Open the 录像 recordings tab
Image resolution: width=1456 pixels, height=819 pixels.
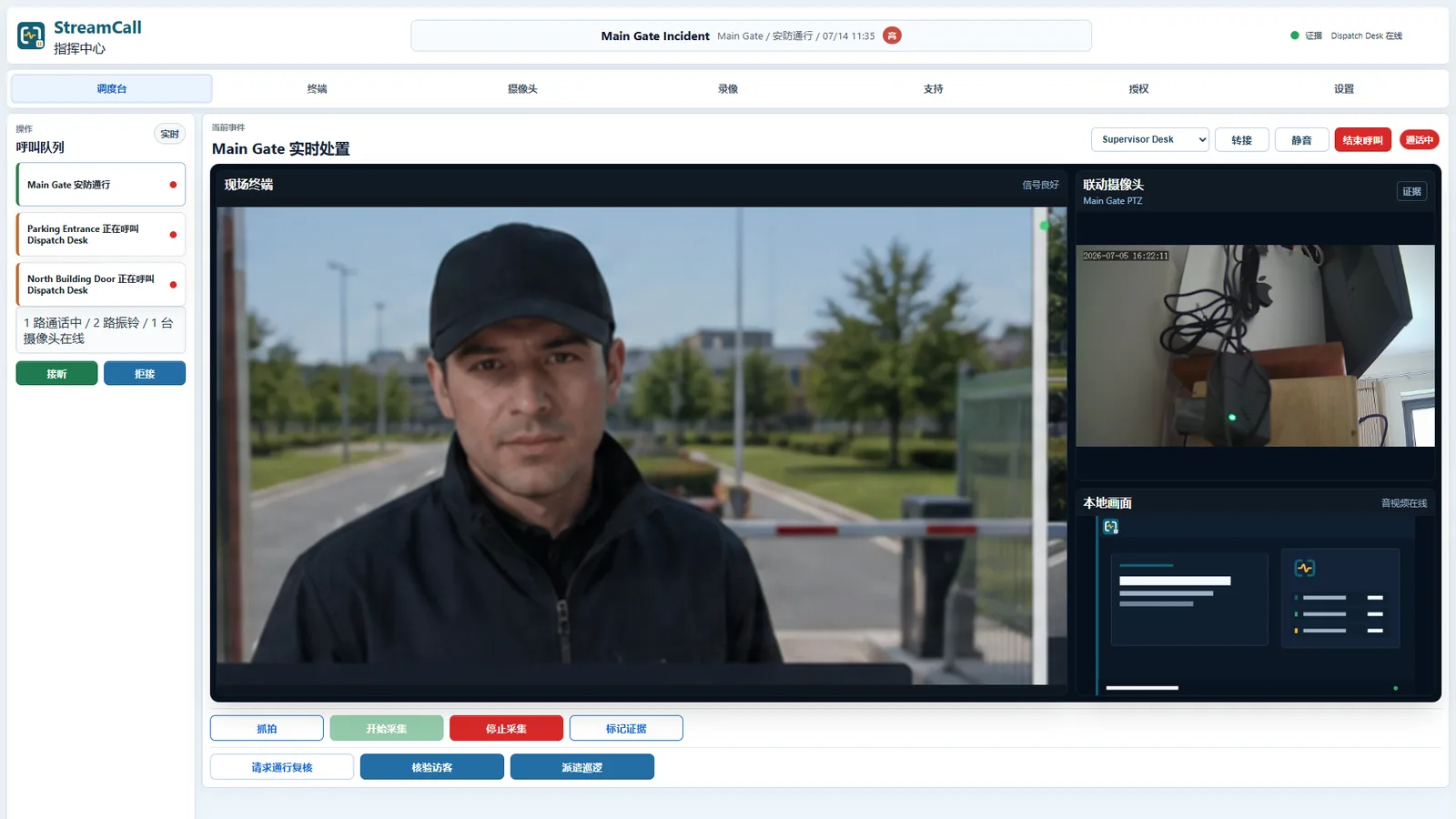click(728, 88)
